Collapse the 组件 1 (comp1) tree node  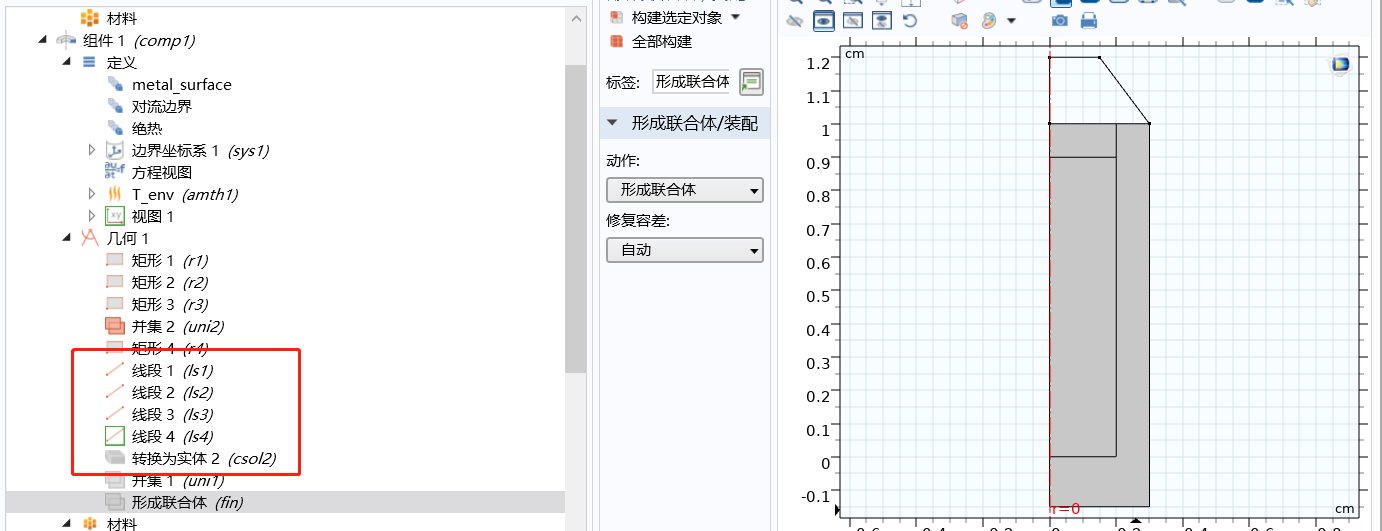[x=42, y=40]
